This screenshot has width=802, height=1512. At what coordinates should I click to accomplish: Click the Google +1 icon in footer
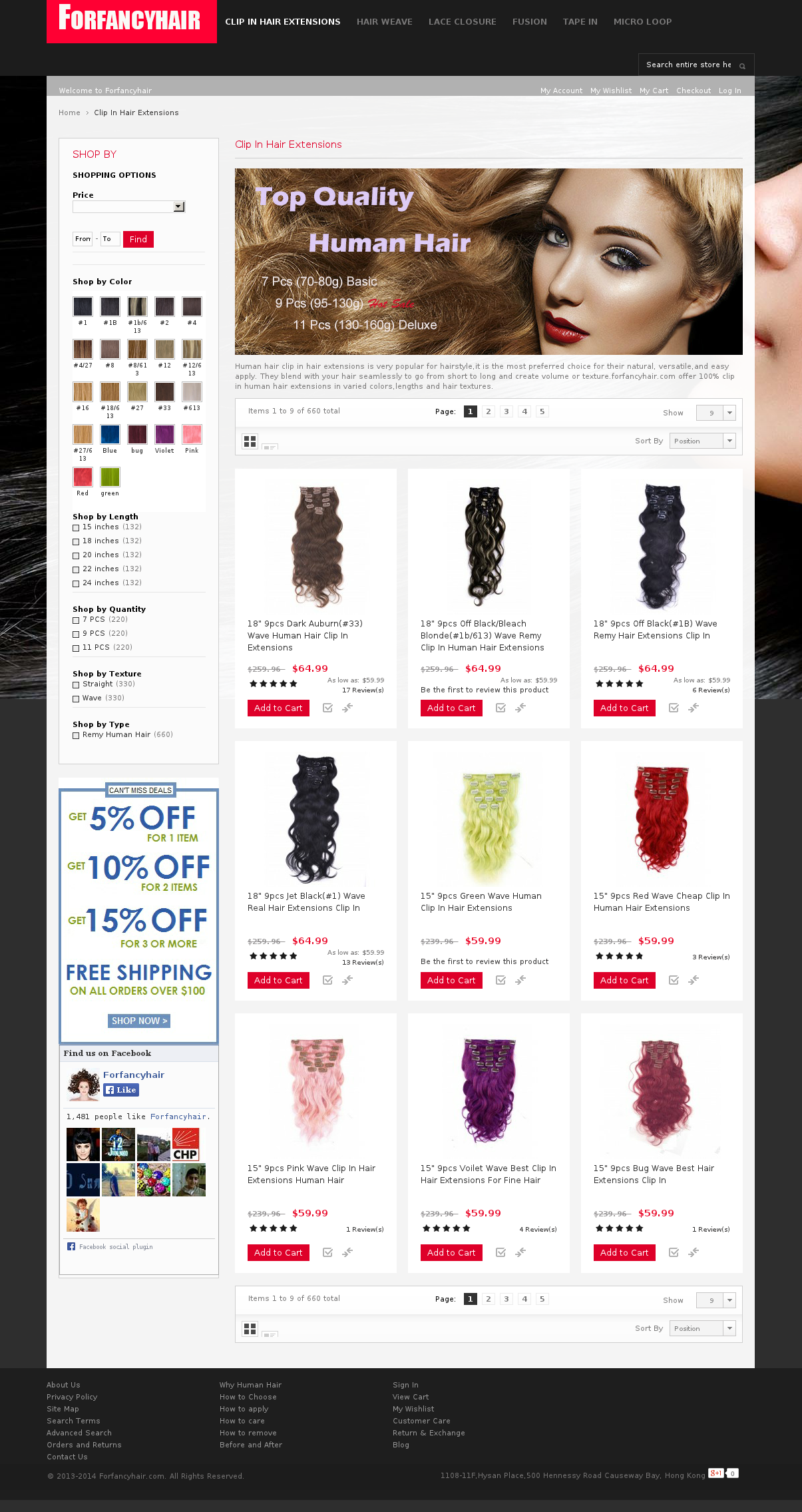(715, 1473)
